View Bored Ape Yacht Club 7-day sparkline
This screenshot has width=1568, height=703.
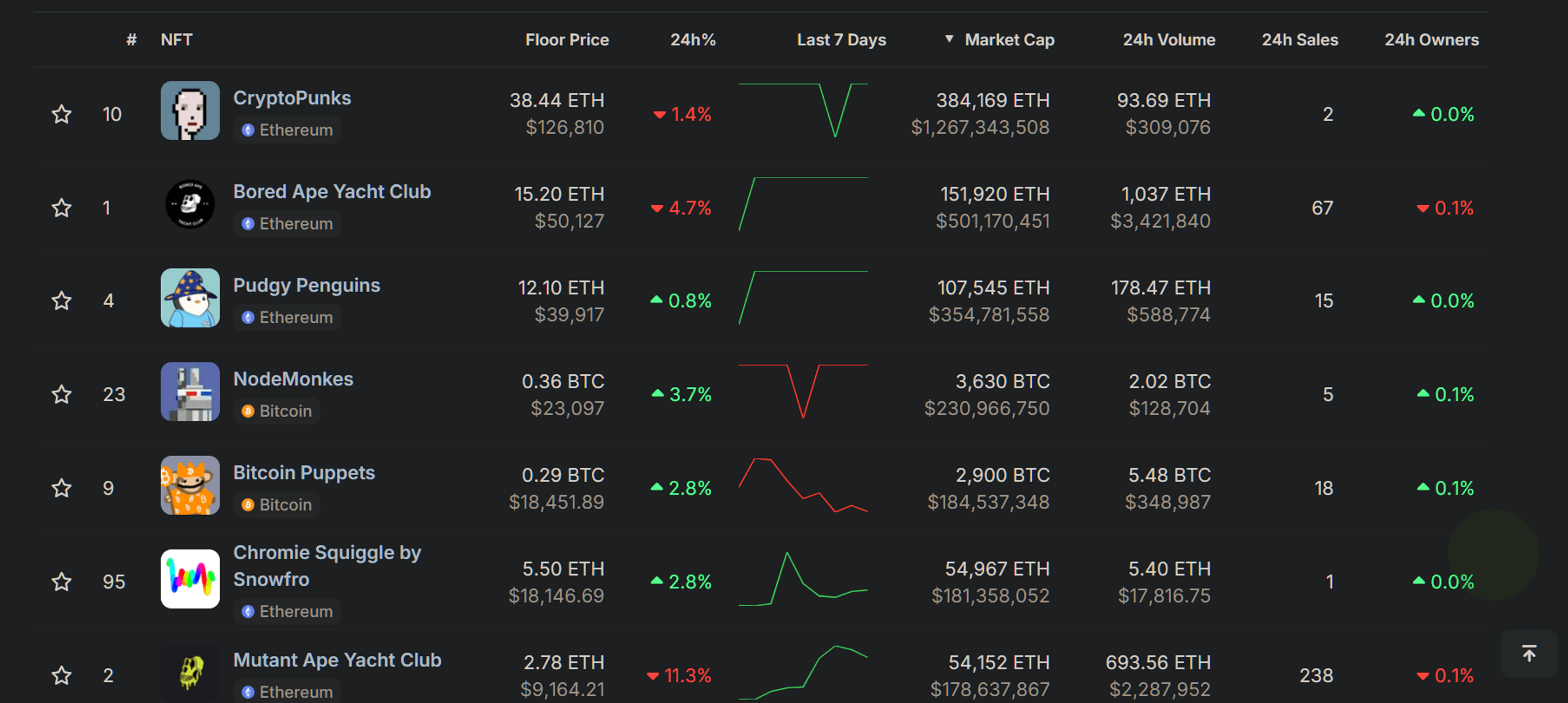click(803, 204)
